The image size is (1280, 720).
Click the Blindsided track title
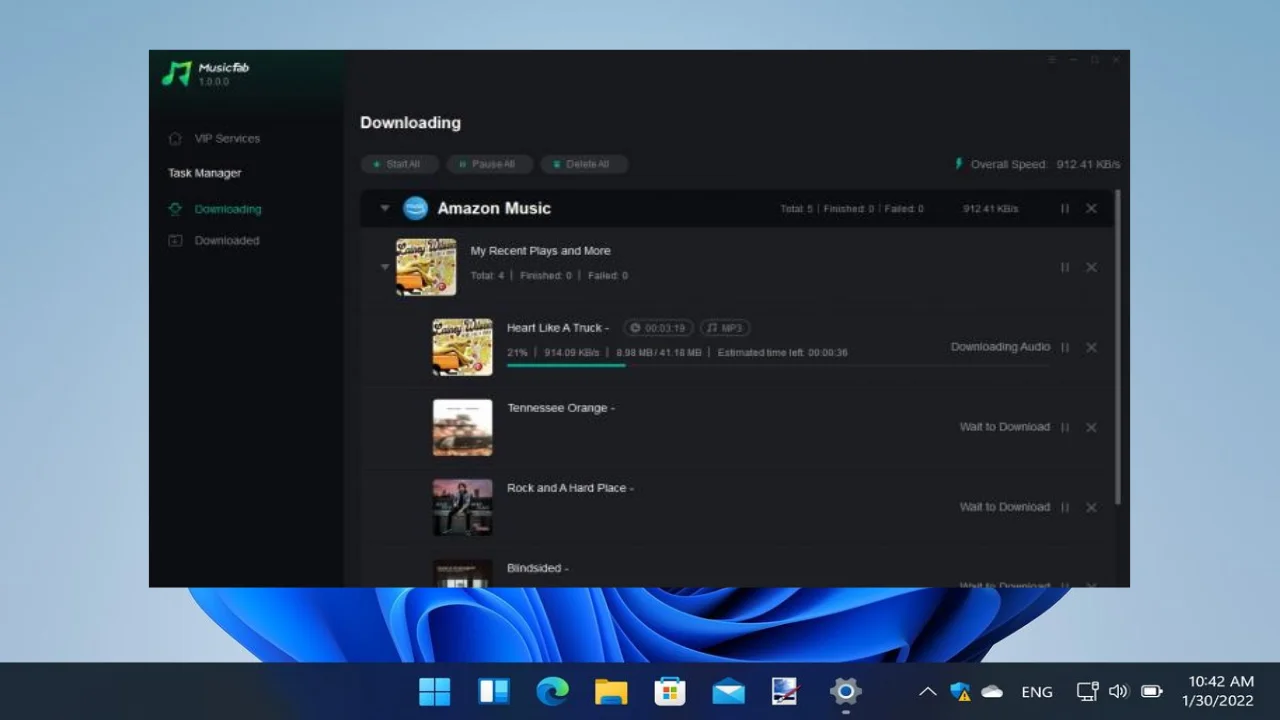537,568
